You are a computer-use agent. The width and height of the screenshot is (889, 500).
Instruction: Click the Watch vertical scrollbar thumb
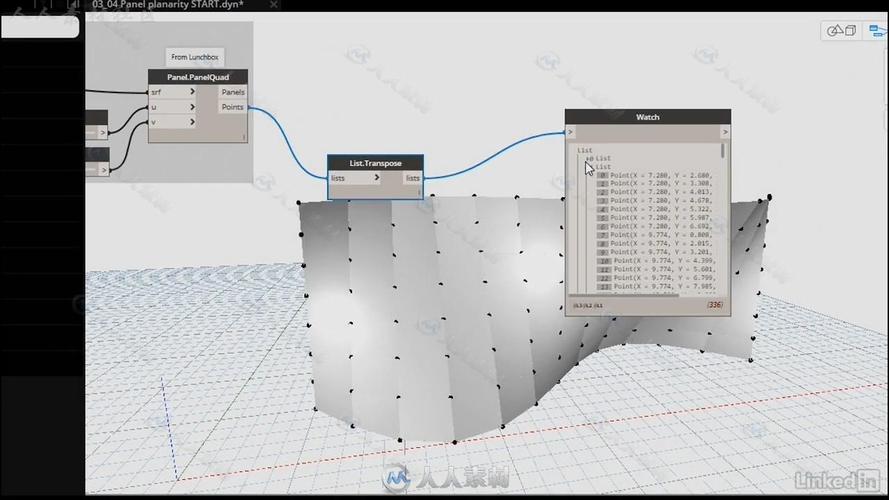pyautogui.click(x=722, y=151)
